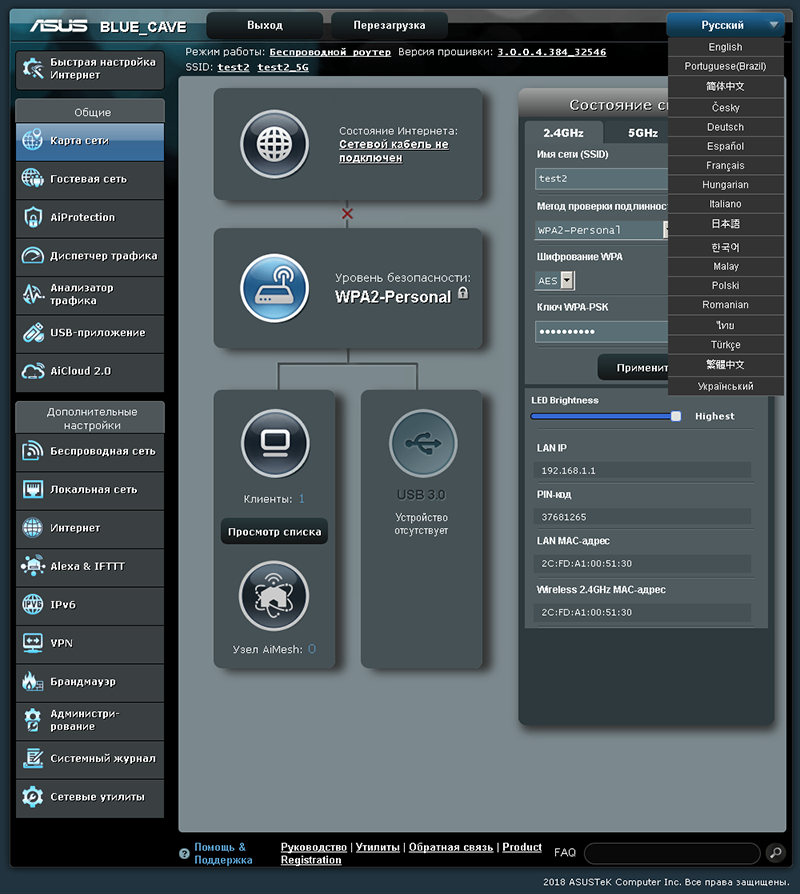
Task: Click the 'Перезагрузка' reboot button
Action: 389,26
